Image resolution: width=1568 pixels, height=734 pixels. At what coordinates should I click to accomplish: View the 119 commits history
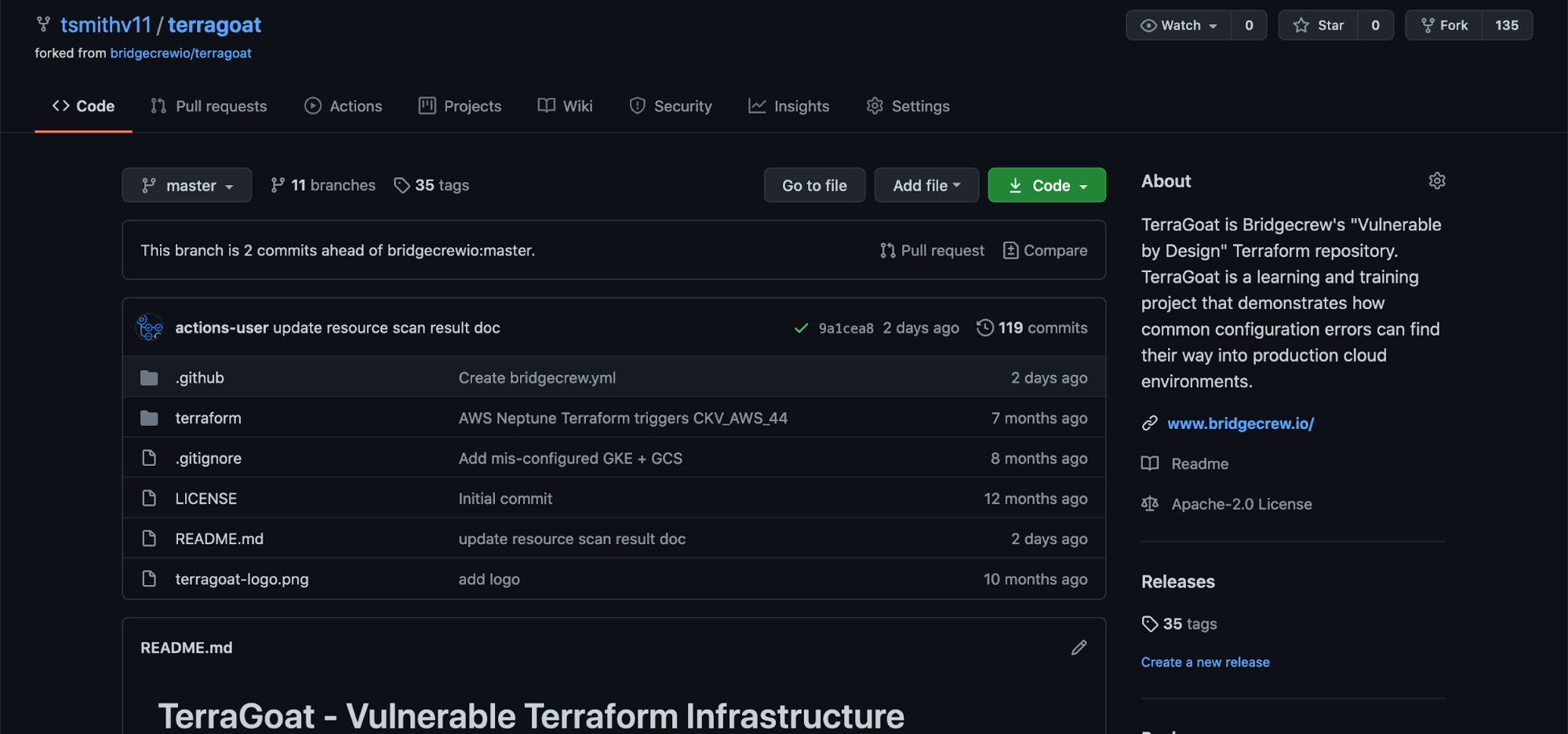[x=1032, y=328]
